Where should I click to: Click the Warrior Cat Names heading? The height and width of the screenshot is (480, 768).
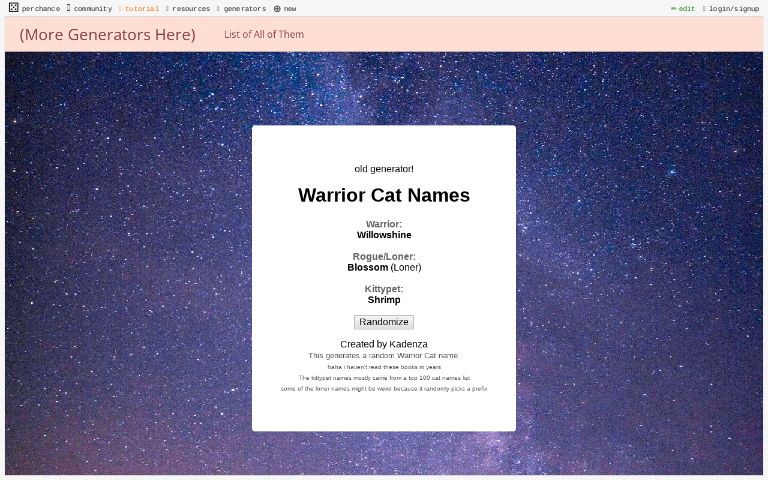[383, 195]
